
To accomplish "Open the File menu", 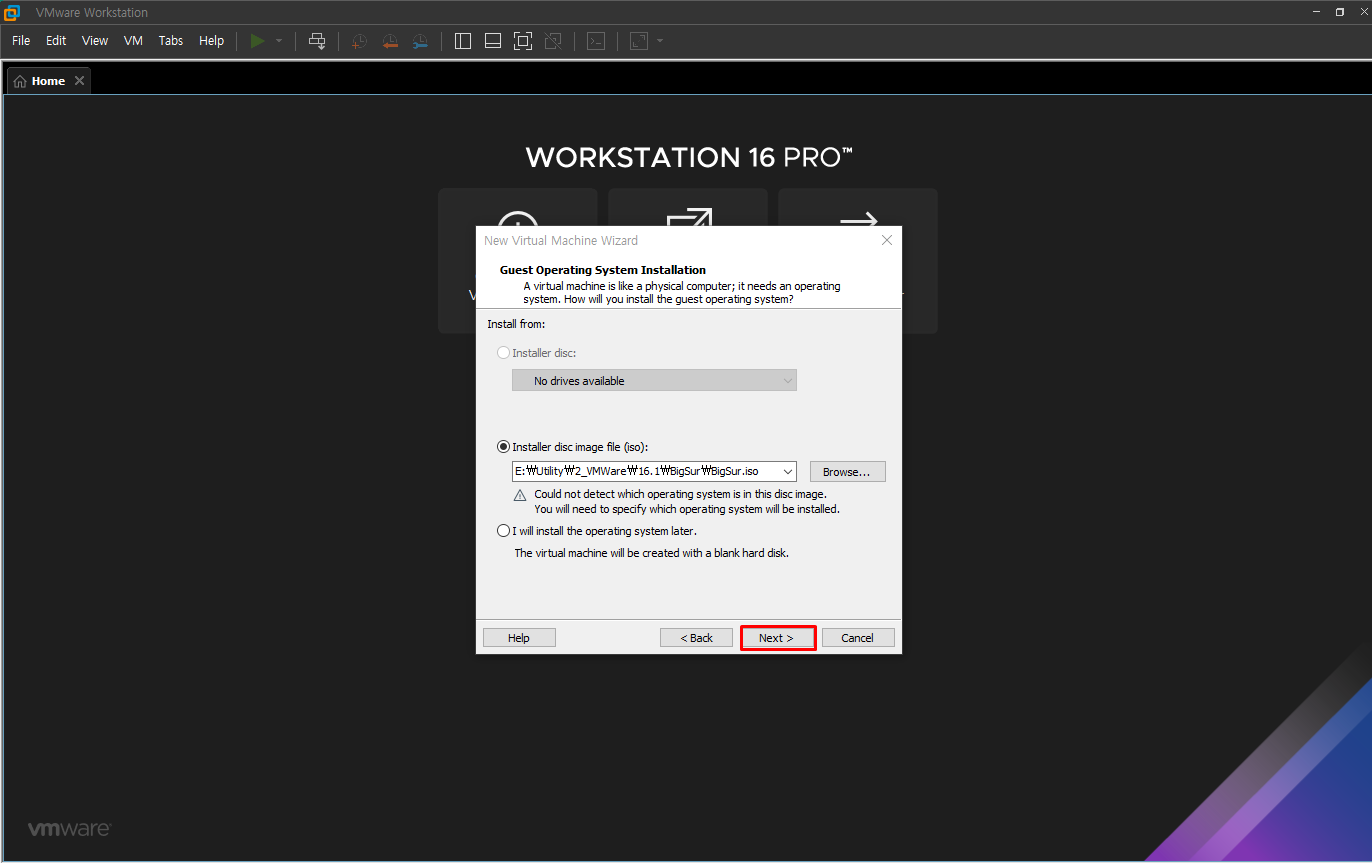I will [21, 41].
